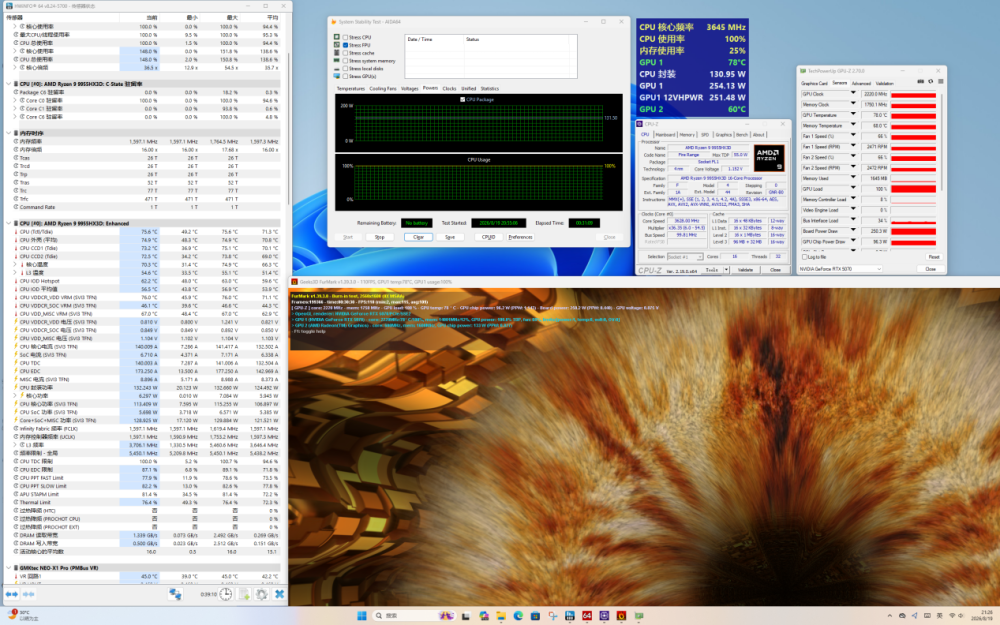1000x625 pixels.
Task: Open the Copilot taskbar icon
Action: [x=483, y=615]
